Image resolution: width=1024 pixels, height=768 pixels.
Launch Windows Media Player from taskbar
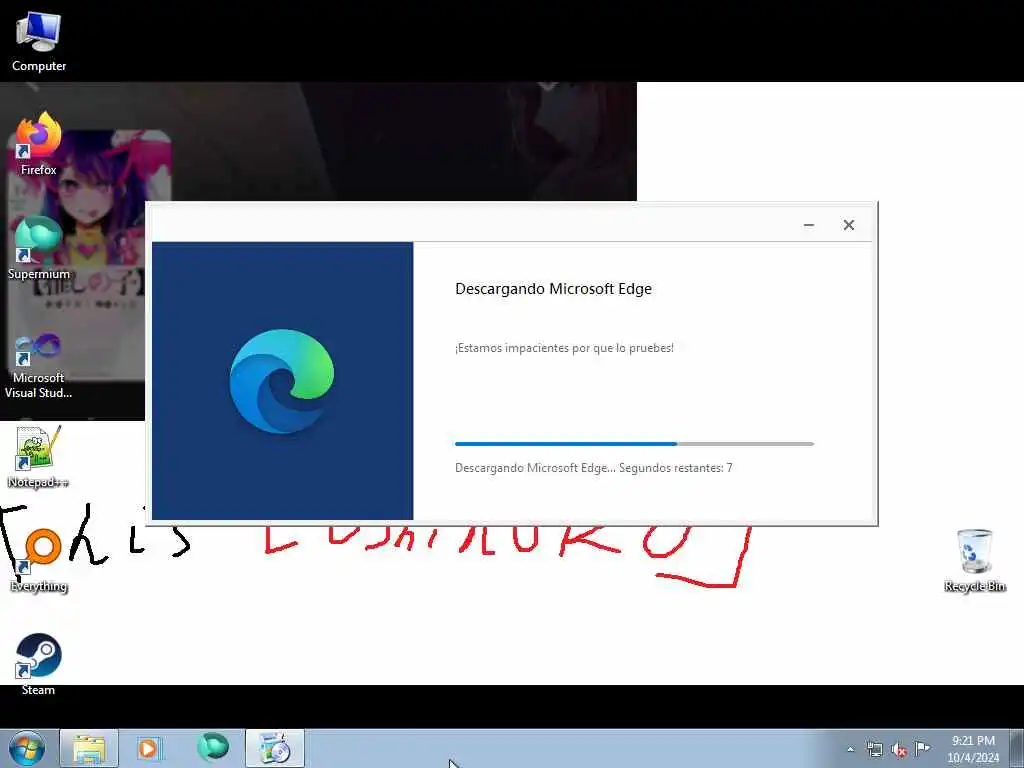point(148,748)
